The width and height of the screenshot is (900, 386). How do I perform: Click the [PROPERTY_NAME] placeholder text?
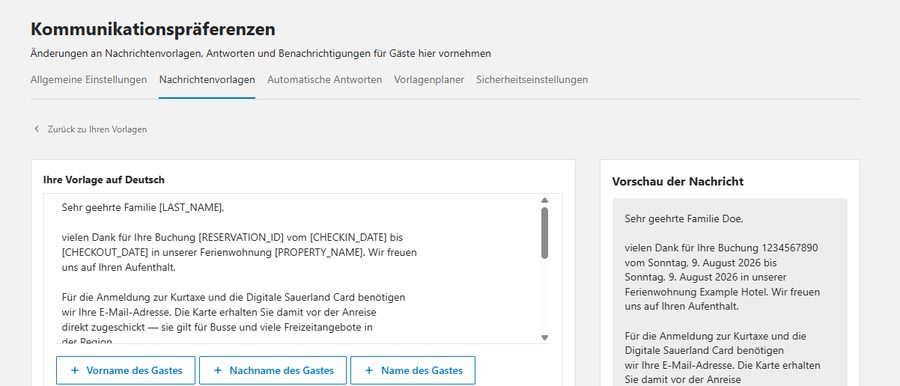coord(319,252)
